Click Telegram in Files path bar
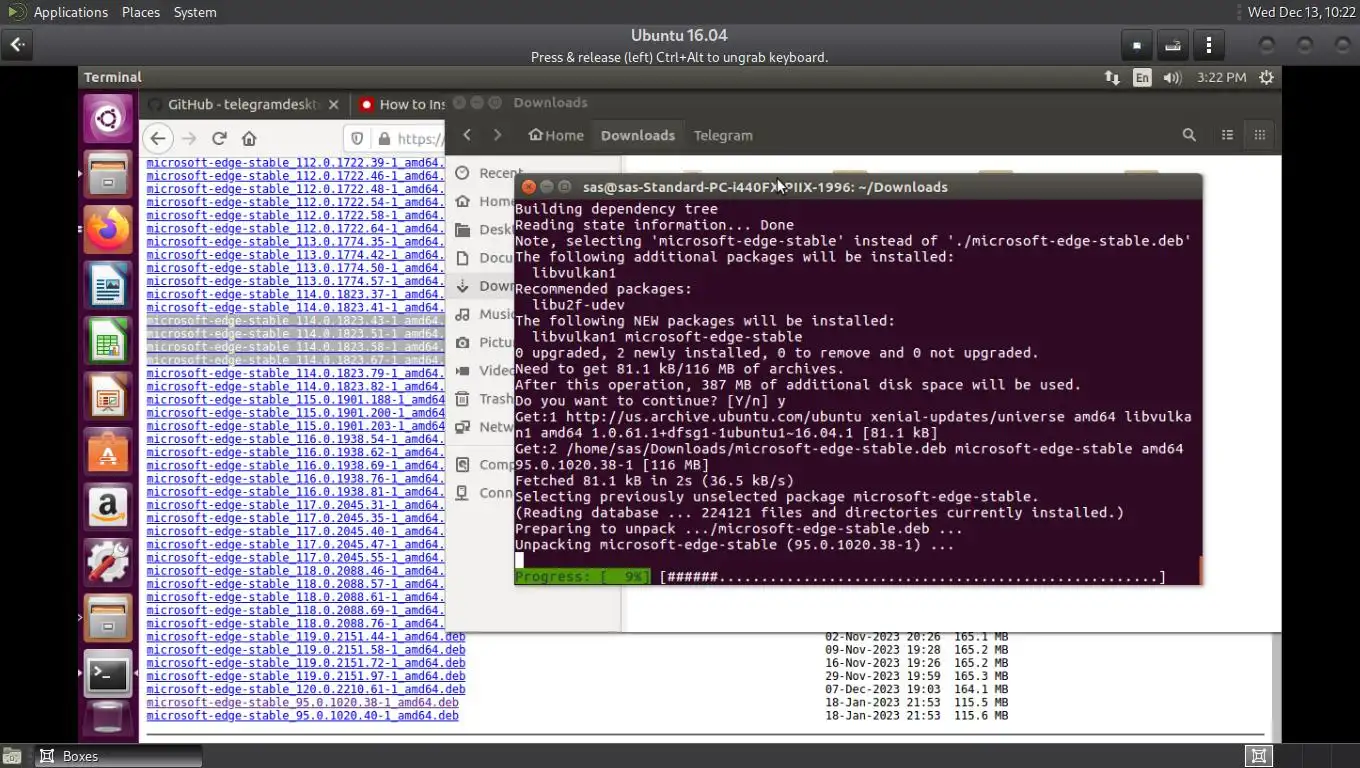This screenshot has width=1360, height=768. click(x=723, y=135)
